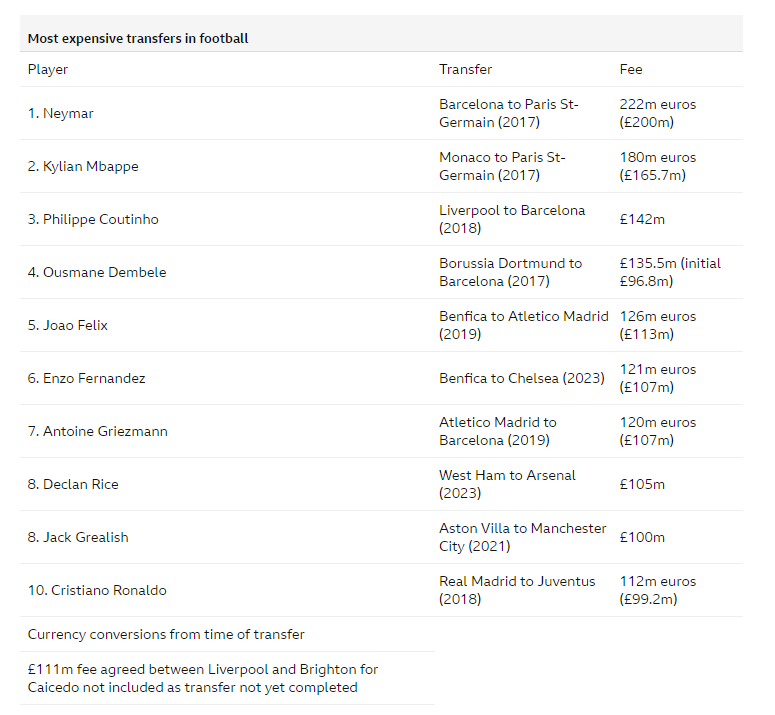The image size is (775, 715).
Task: Click the table title 'Most expensive transfers in football'
Action: pyautogui.click(x=138, y=39)
